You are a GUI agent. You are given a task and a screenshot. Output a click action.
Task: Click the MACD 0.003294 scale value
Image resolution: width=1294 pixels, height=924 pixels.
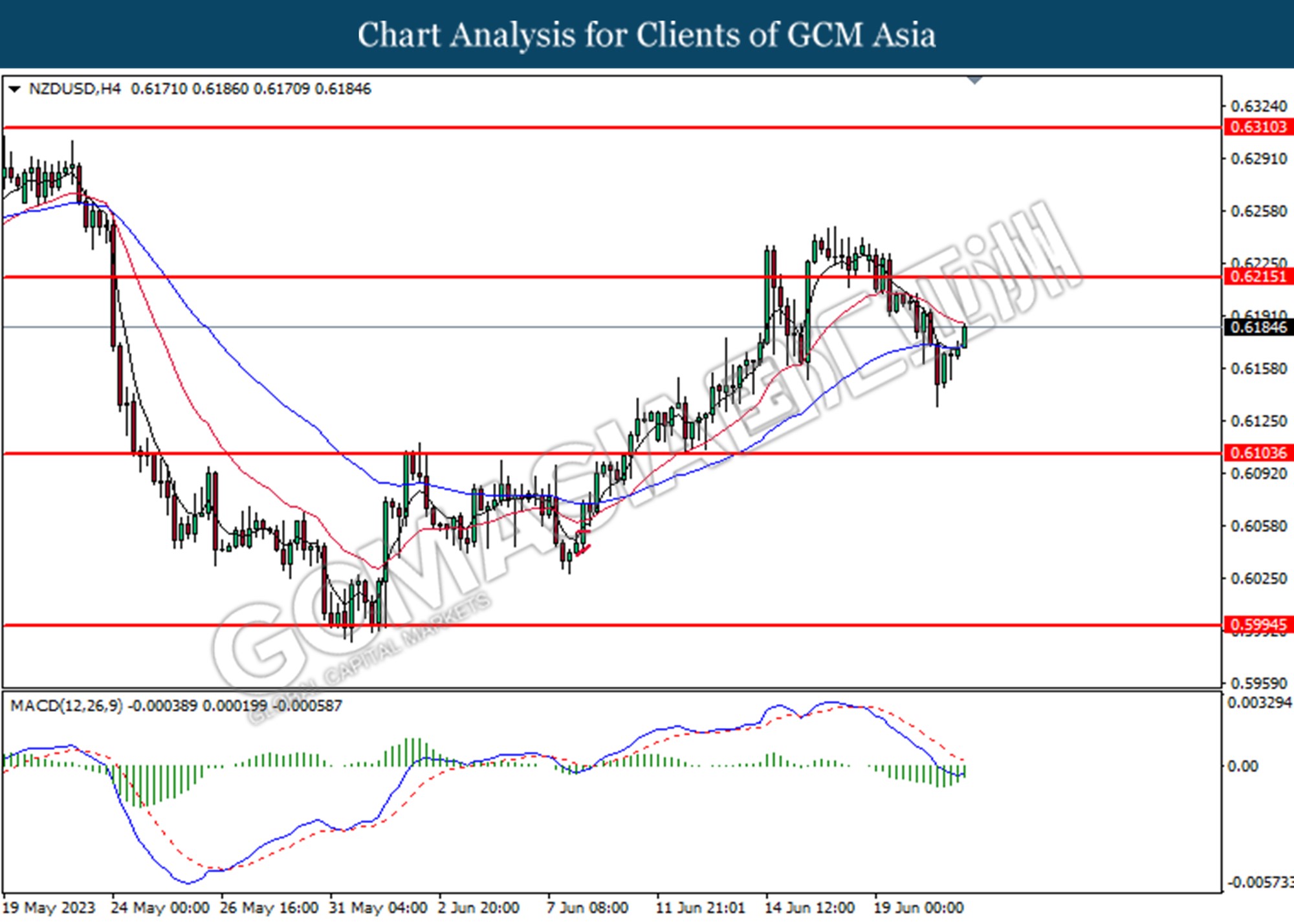click(x=1260, y=702)
